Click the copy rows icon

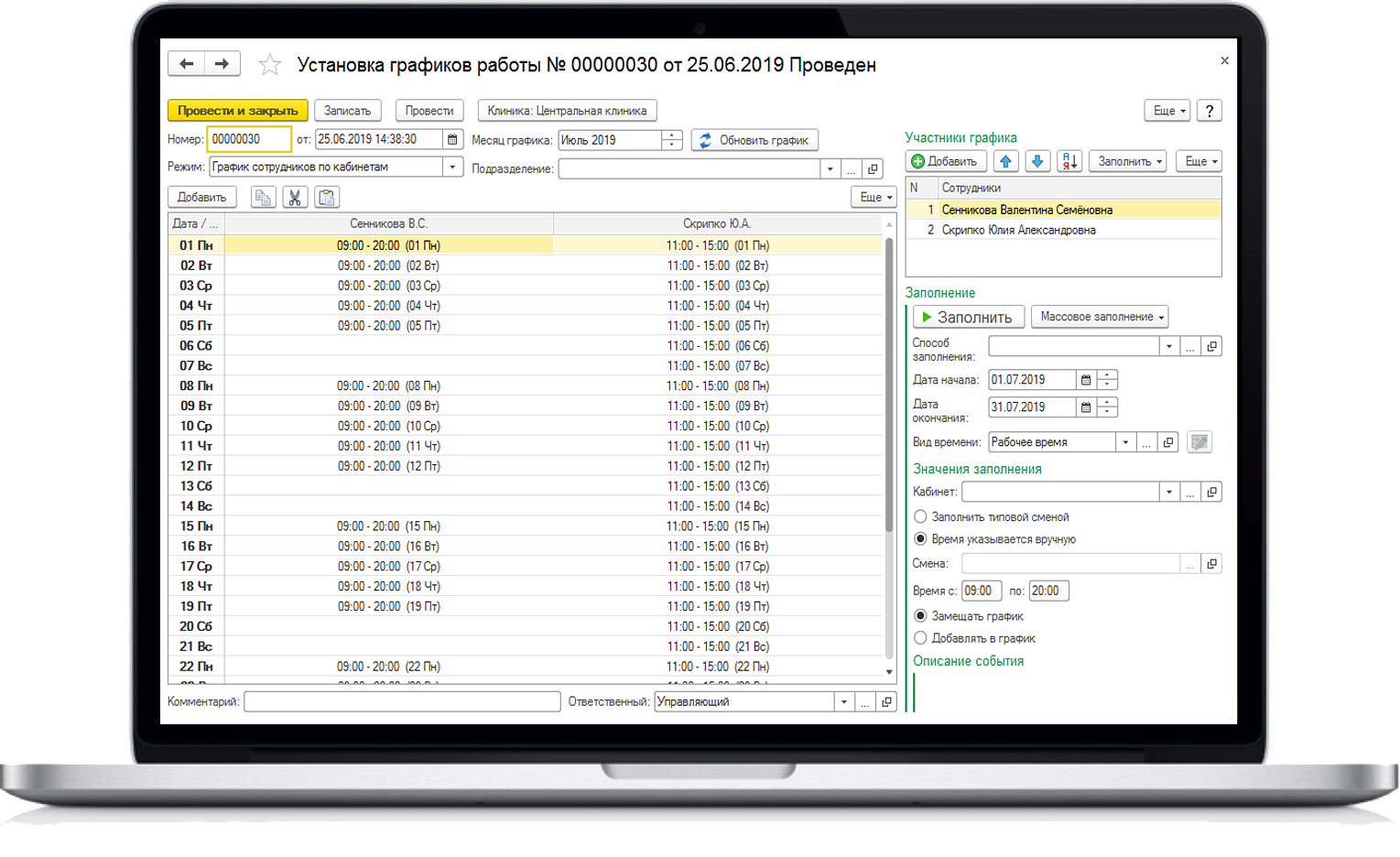pyautogui.click(x=263, y=198)
